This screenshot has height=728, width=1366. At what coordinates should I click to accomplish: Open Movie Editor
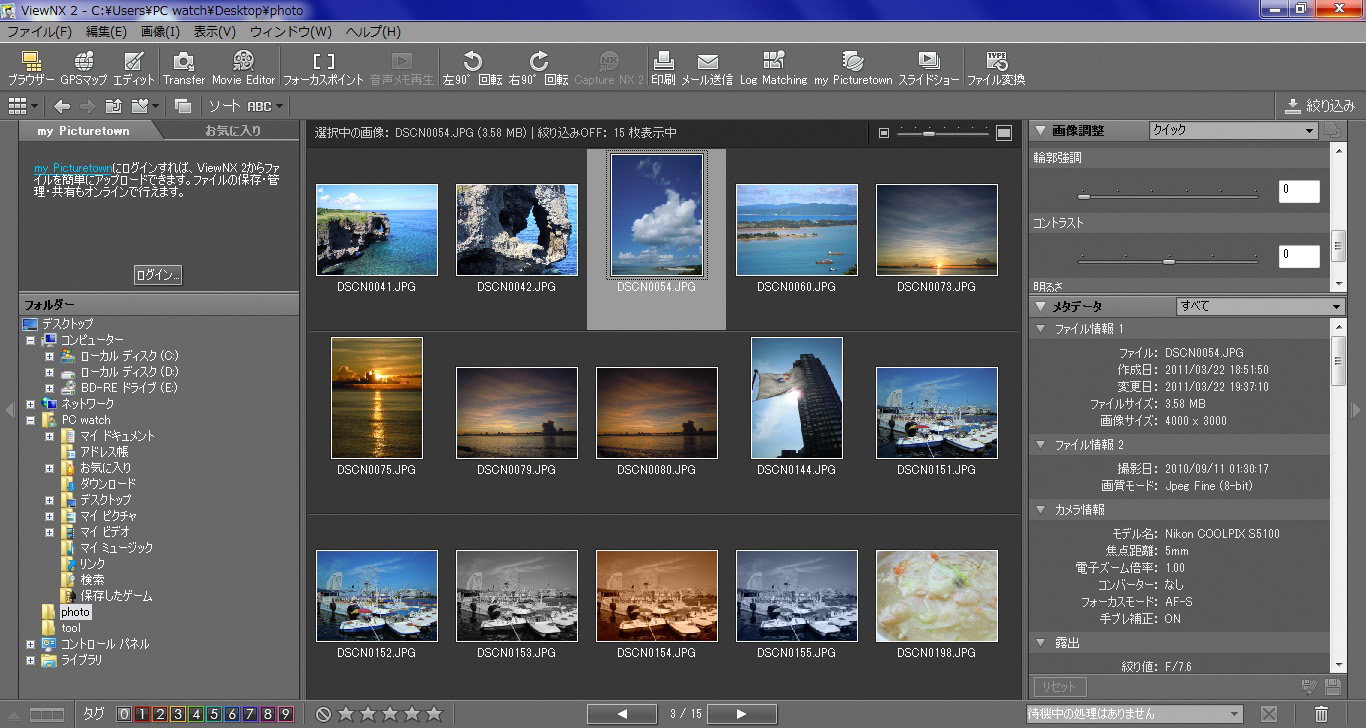[x=243, y=68]
